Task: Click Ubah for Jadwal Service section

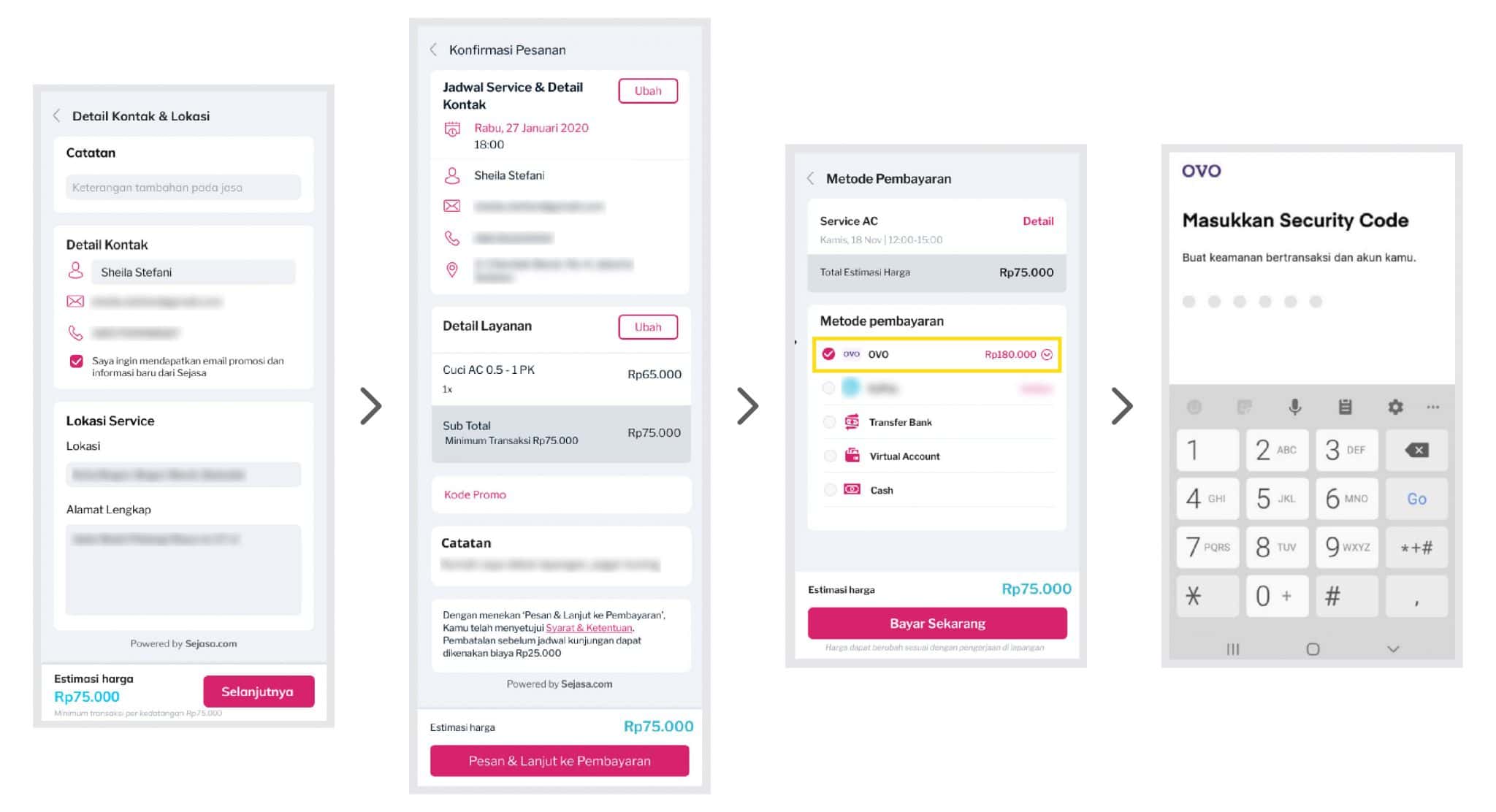Action: [648, 91]
